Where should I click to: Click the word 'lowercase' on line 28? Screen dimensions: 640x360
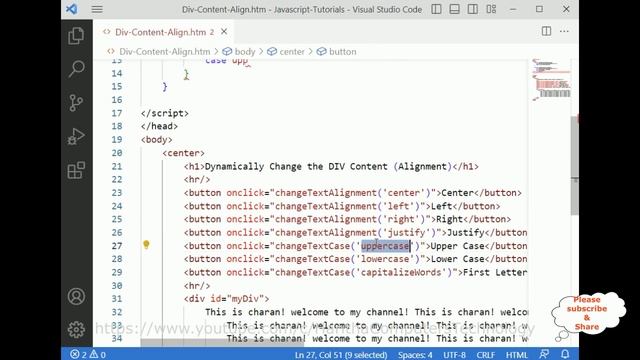point(384,259)
